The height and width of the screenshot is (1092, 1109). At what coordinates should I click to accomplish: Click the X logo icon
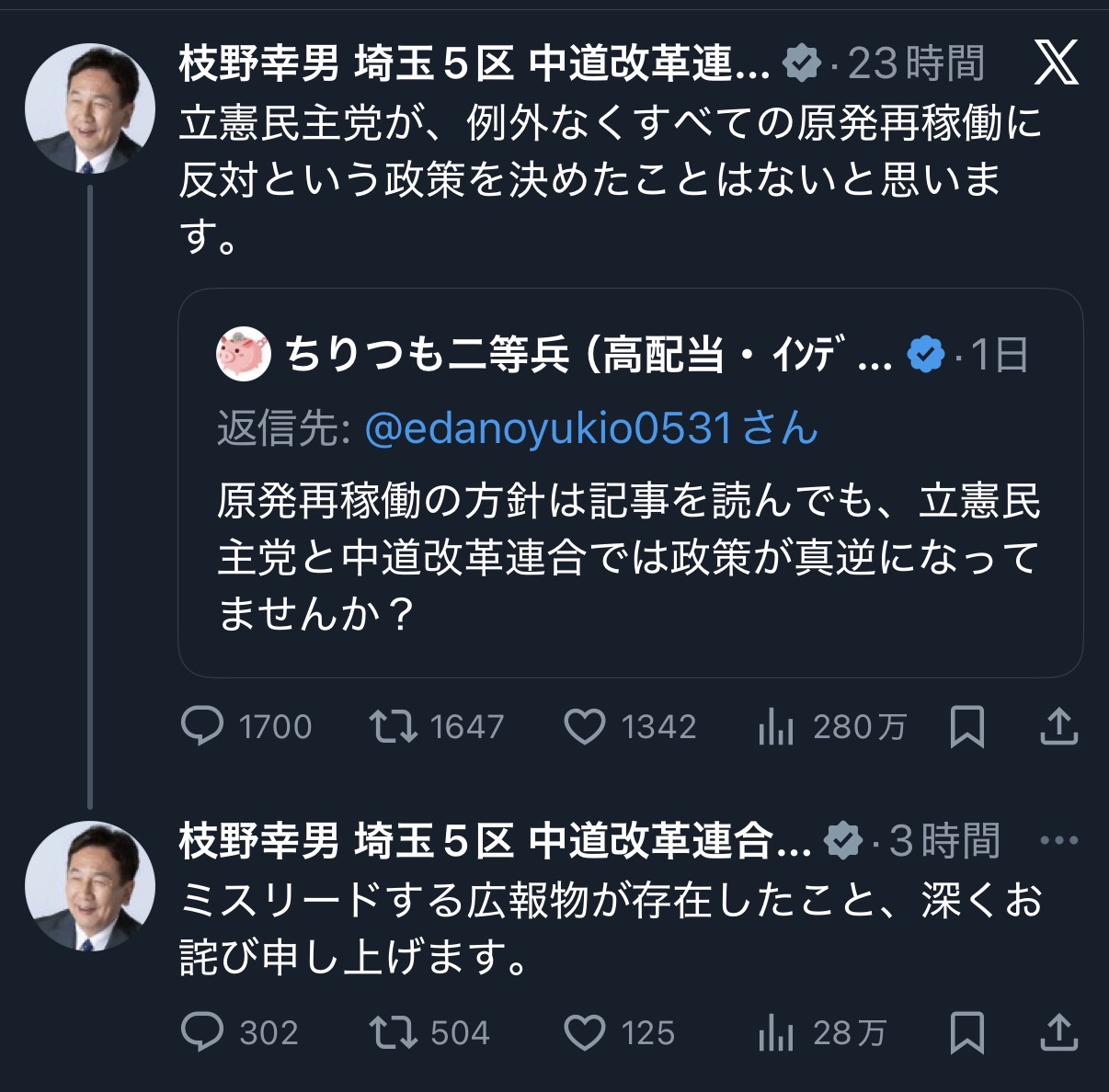1056,63
